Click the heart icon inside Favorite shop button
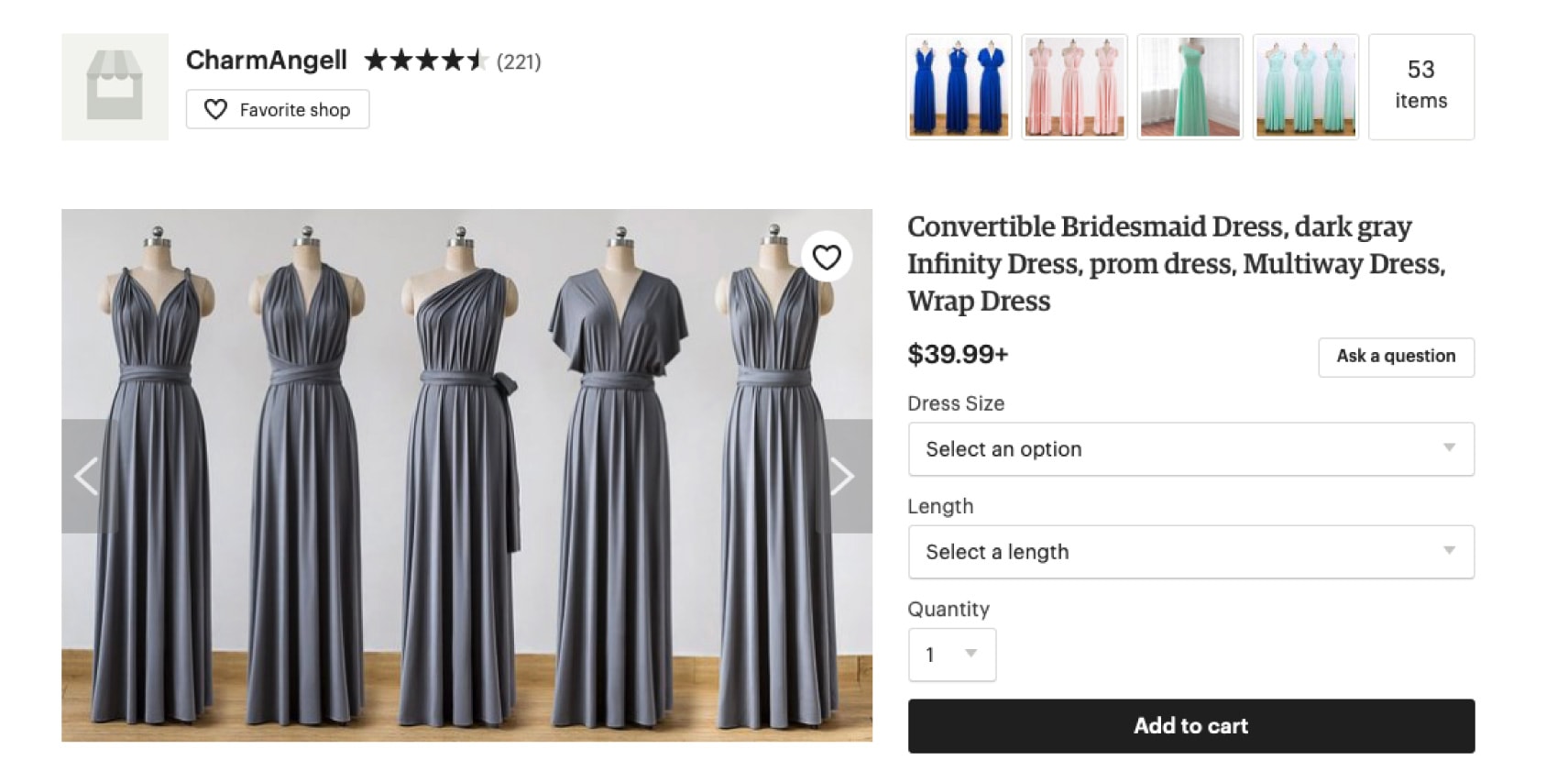 (x=216, y=109)
